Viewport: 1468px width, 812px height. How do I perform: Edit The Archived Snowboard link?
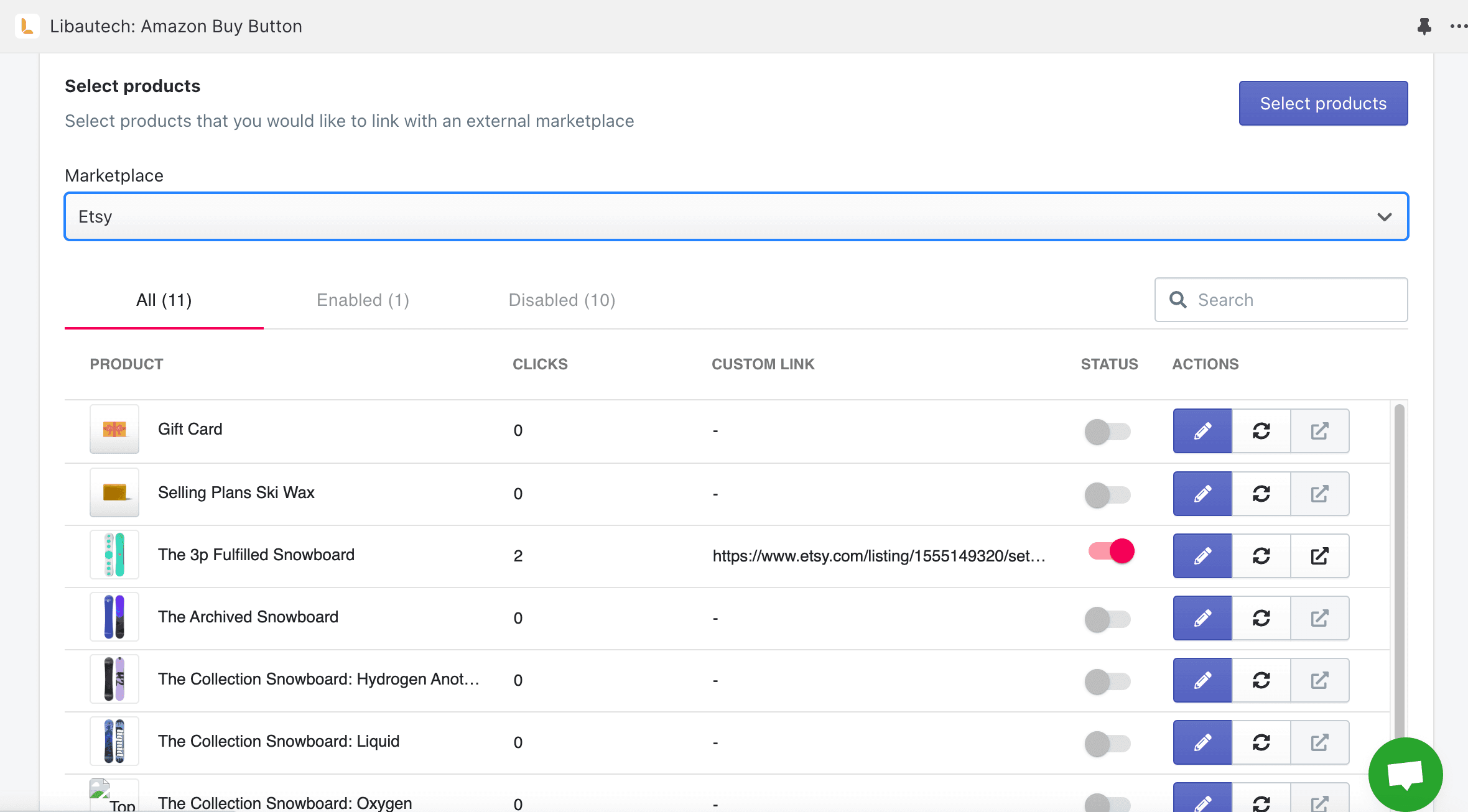1202,618
